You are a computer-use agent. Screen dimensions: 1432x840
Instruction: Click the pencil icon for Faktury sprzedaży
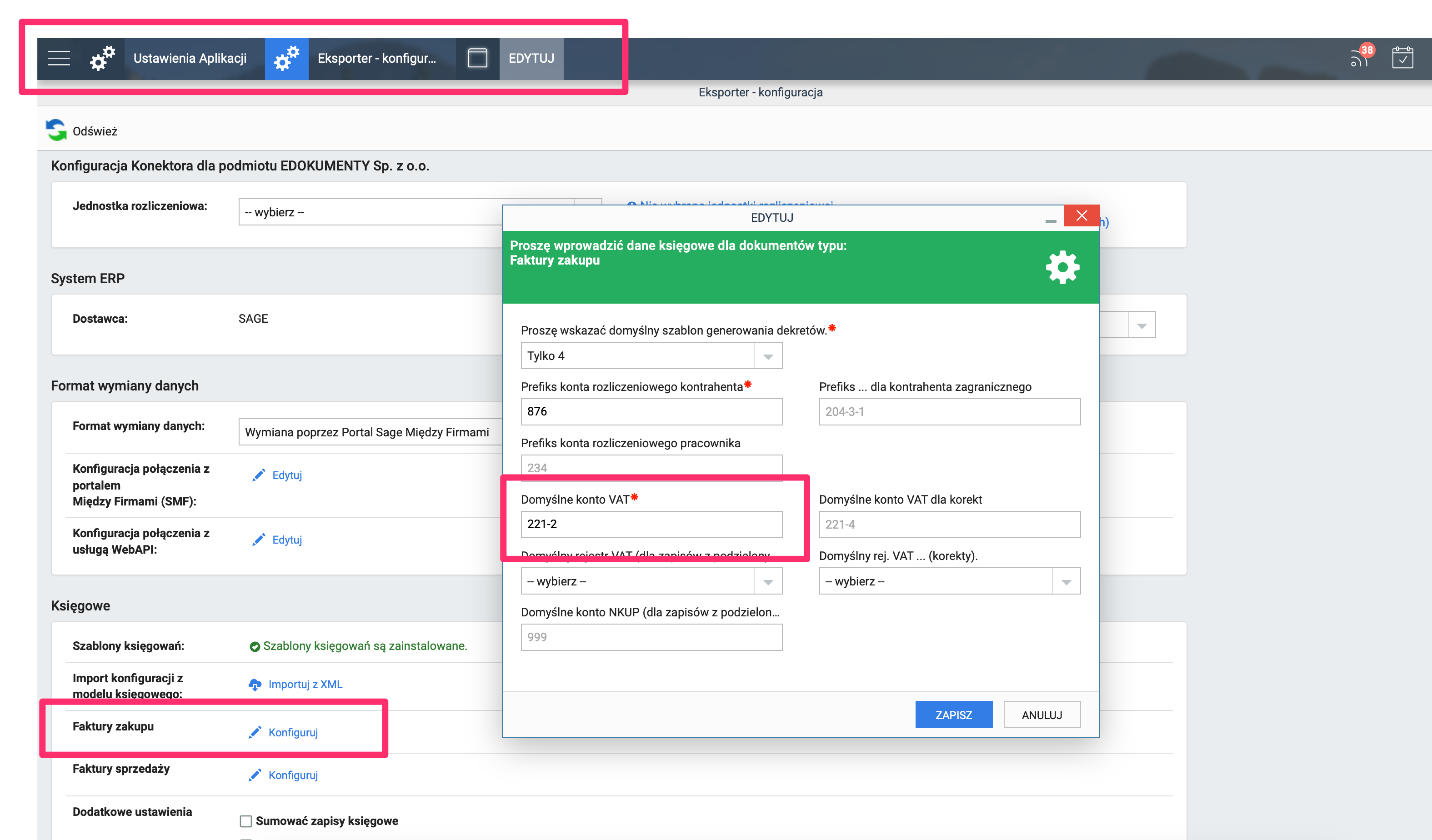pos(255,775)
